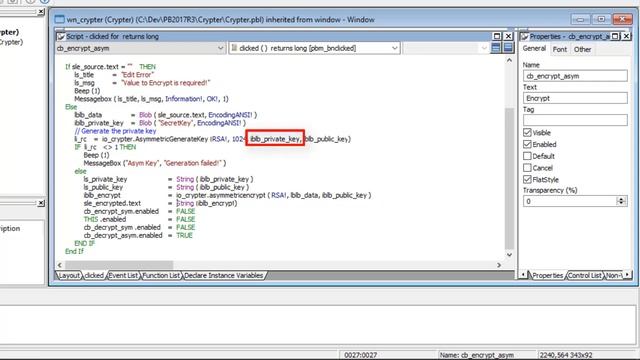640x360 pixels.
Task: Click the Name field containing cb_encrypt_asym
Action: 575,76
